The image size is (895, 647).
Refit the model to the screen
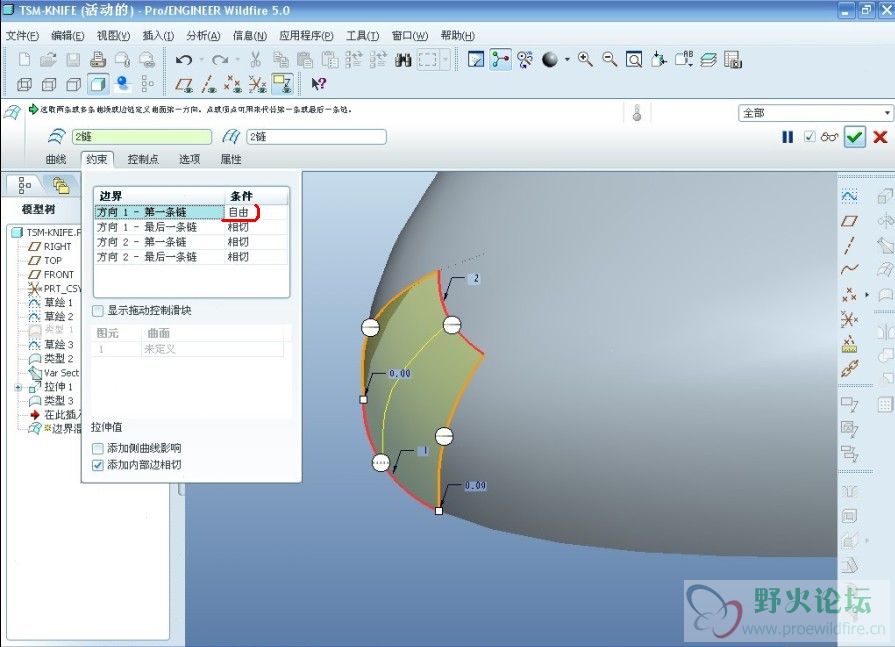(x=634, y=59)
